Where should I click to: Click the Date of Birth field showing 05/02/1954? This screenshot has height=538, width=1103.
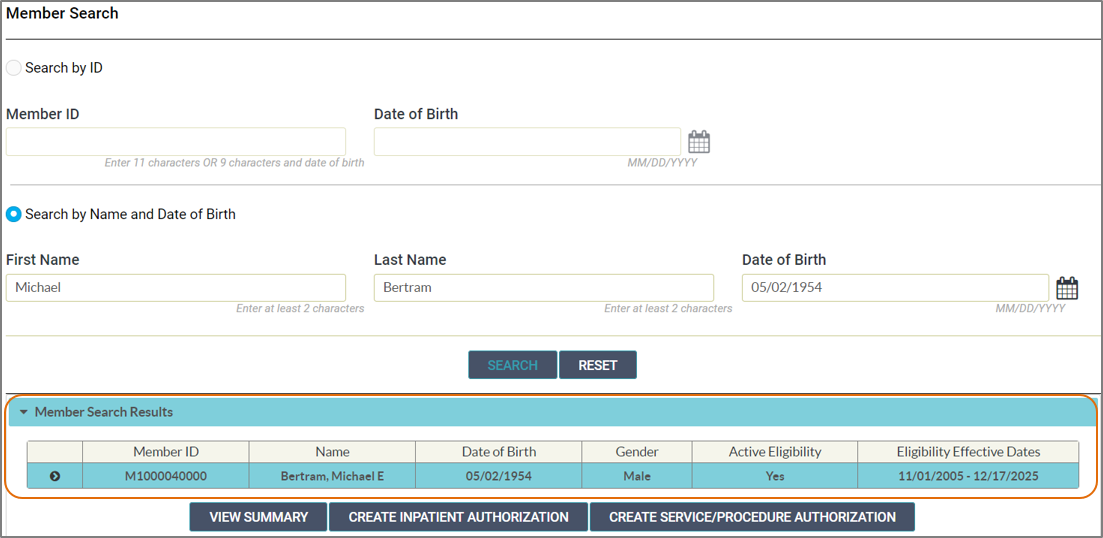[x=895, y=288]
